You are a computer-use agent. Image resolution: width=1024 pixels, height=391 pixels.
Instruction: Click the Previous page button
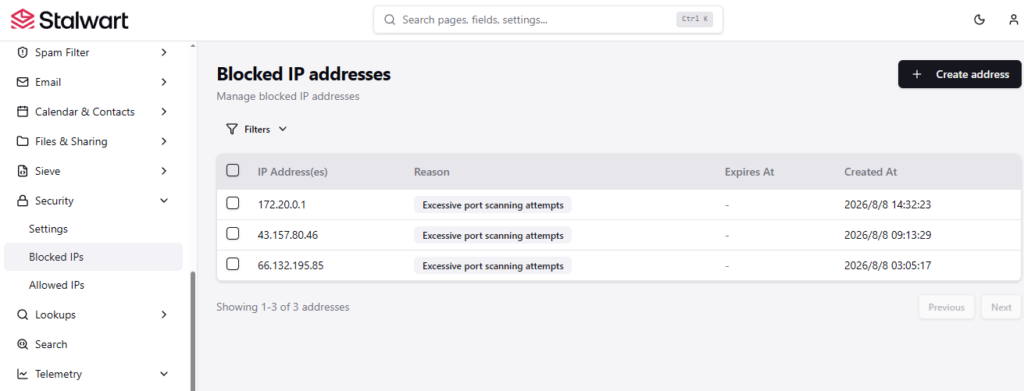point(946,307)
